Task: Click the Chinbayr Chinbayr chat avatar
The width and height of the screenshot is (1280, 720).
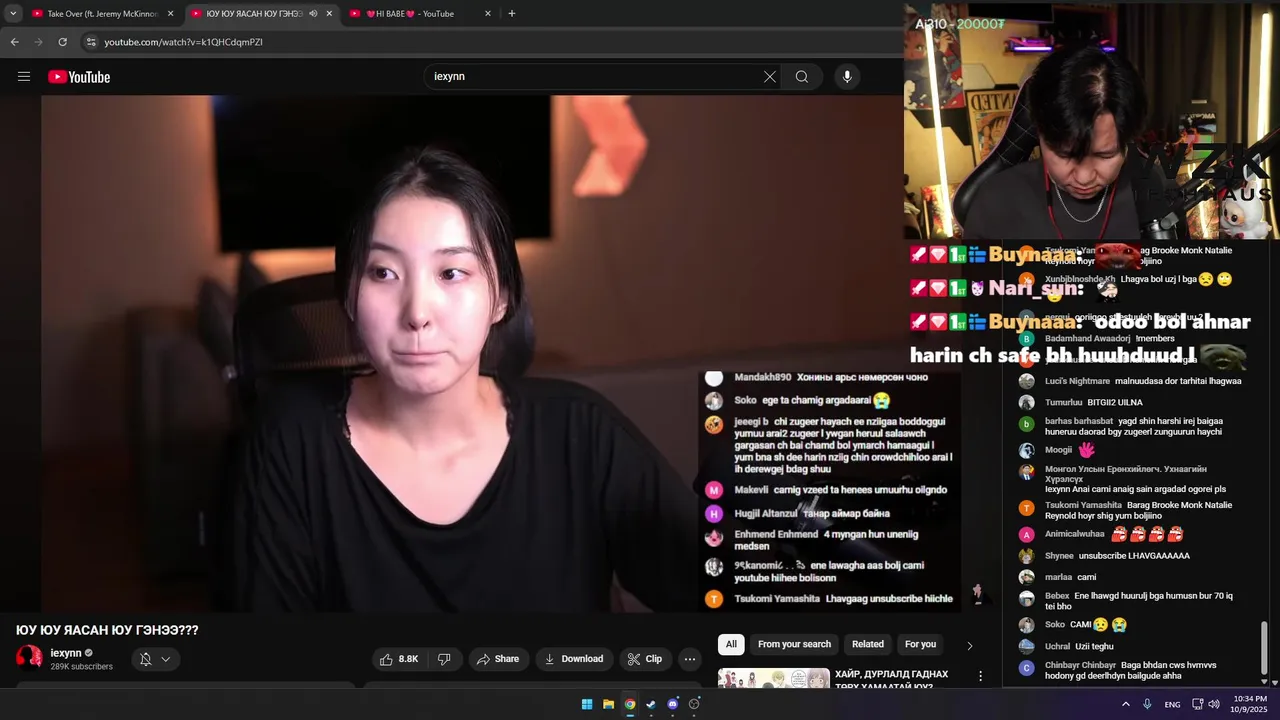Action: [x=1026, y=668]
